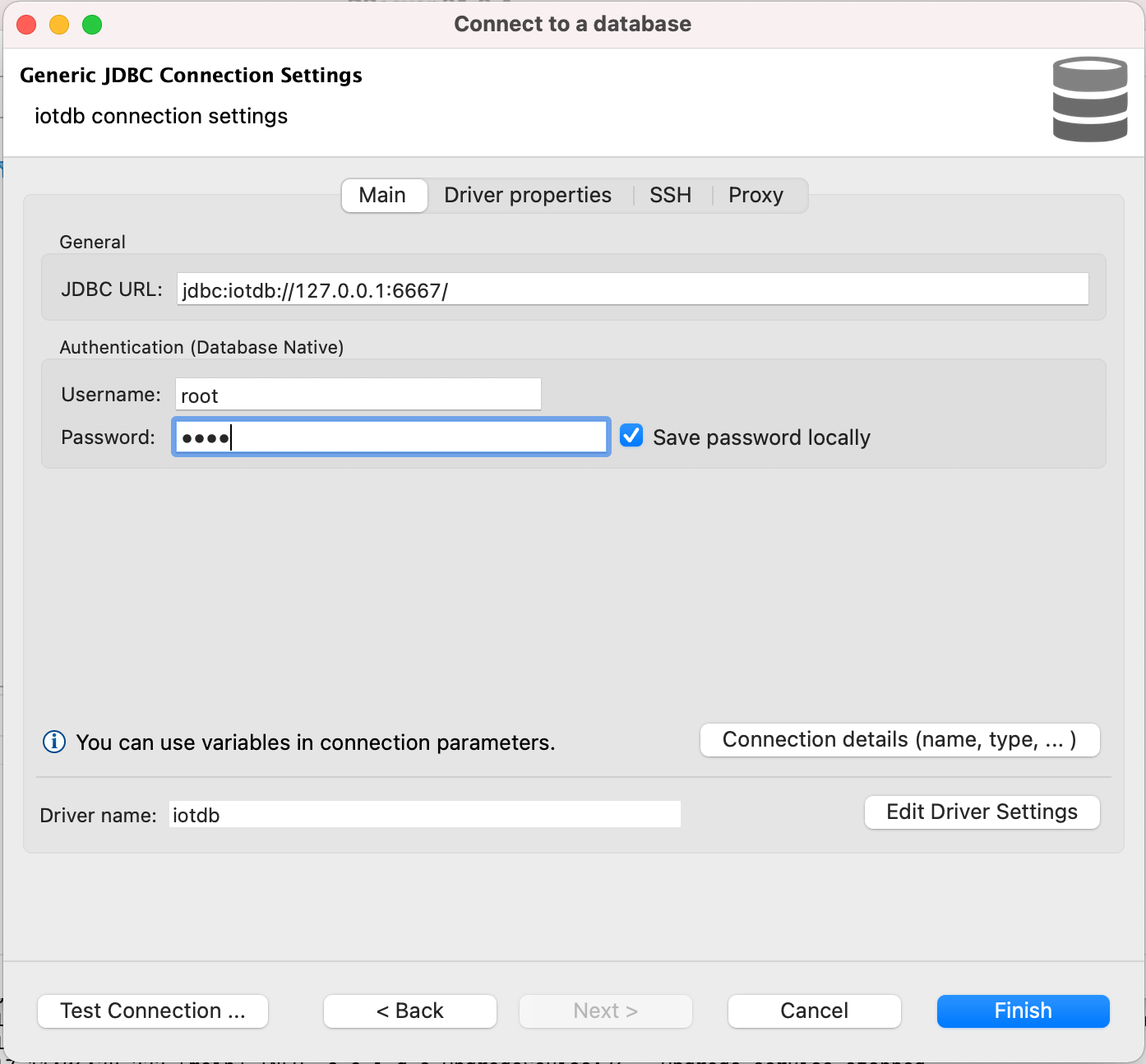Click Finish to create the connection
1146x1064 pixels.
[x=1023, y=1011]
